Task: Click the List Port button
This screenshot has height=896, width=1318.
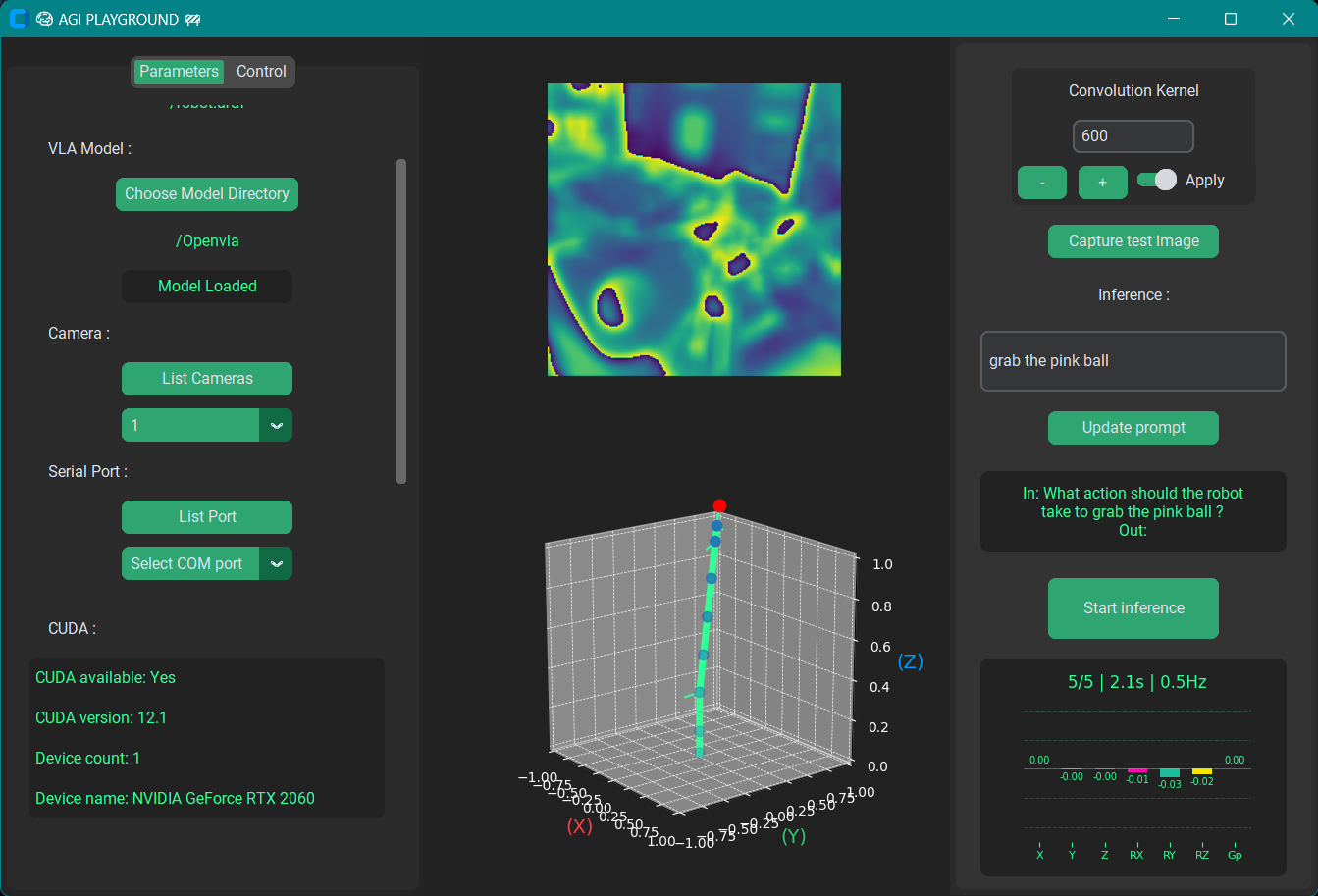Action: click(x=207, y=517)
